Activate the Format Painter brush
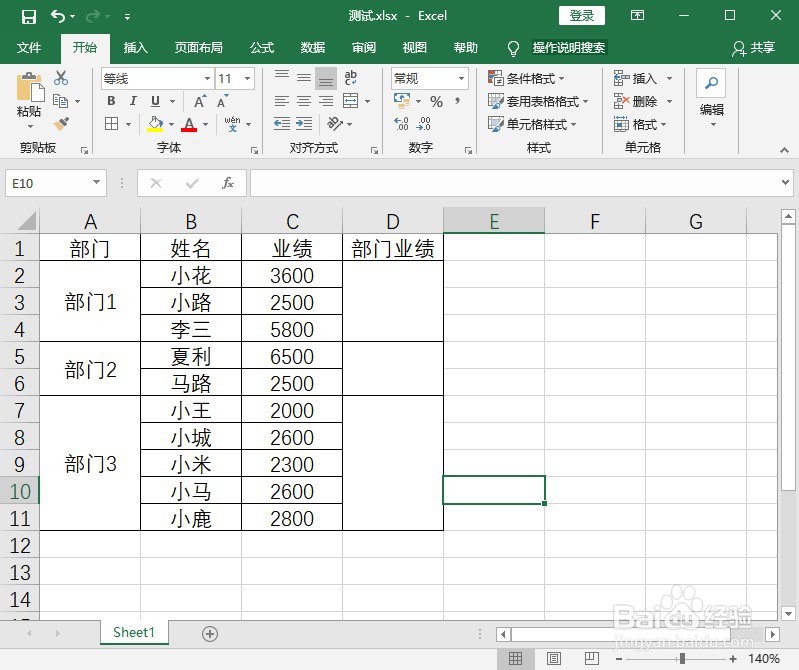This screenshot has width=799, height=670. pos(61,124)
